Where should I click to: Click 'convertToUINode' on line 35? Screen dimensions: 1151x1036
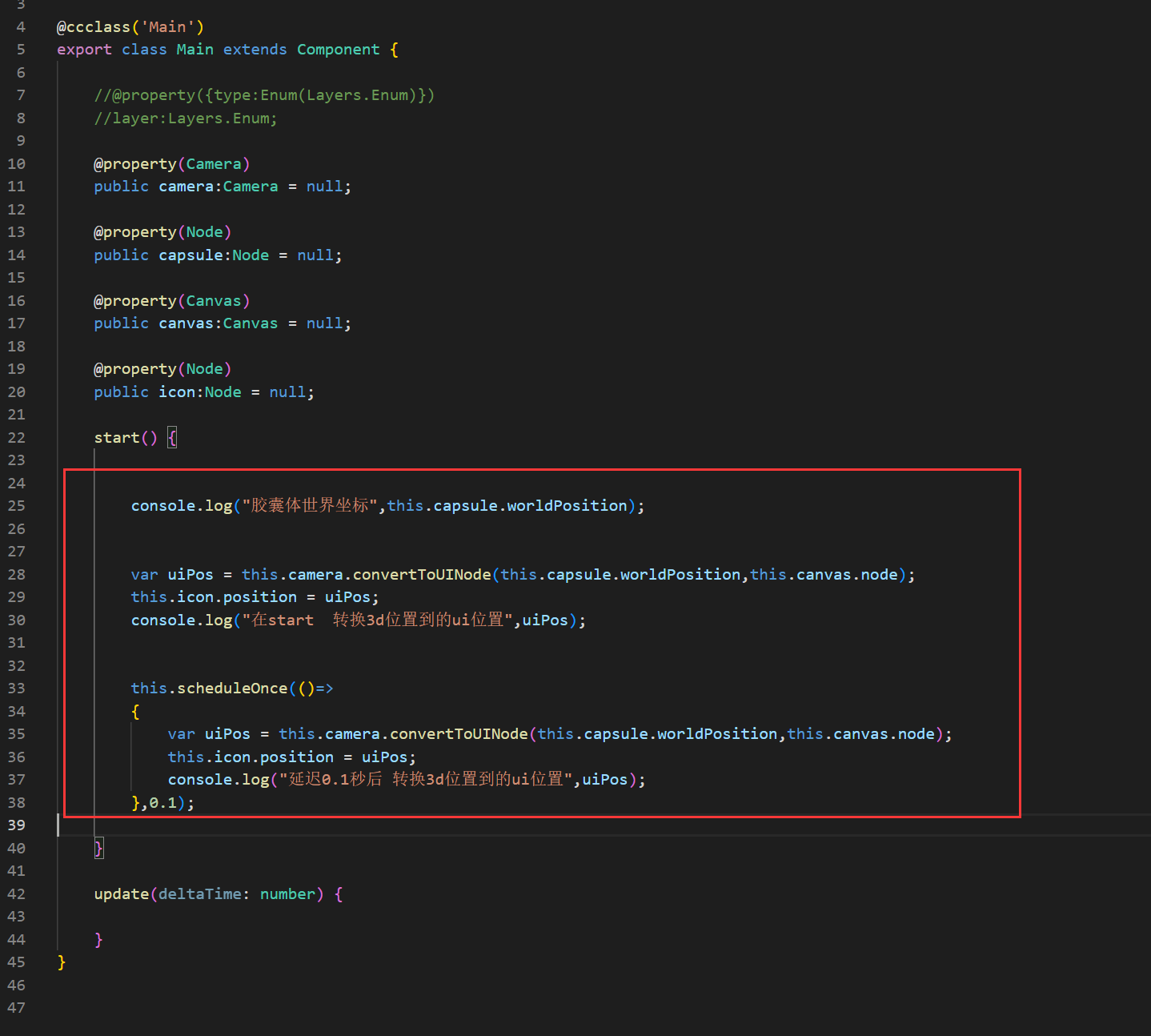(459, 734)
